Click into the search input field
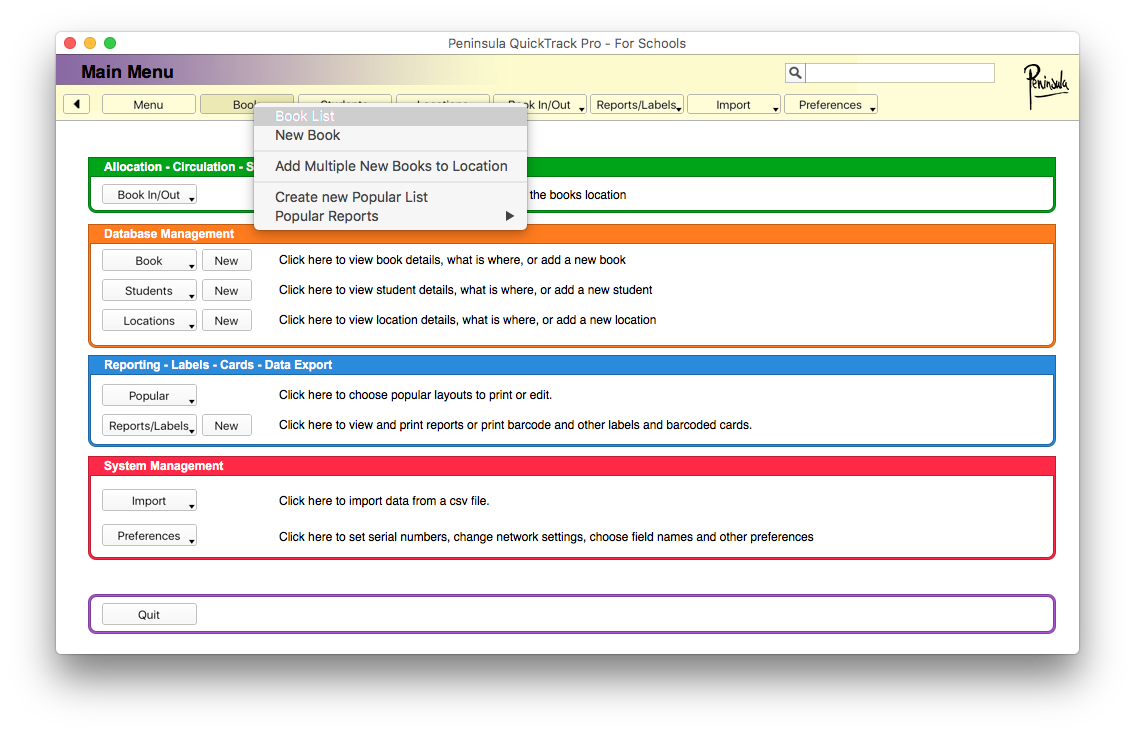This screenshot has width=1135, height=734. (900, 72)
